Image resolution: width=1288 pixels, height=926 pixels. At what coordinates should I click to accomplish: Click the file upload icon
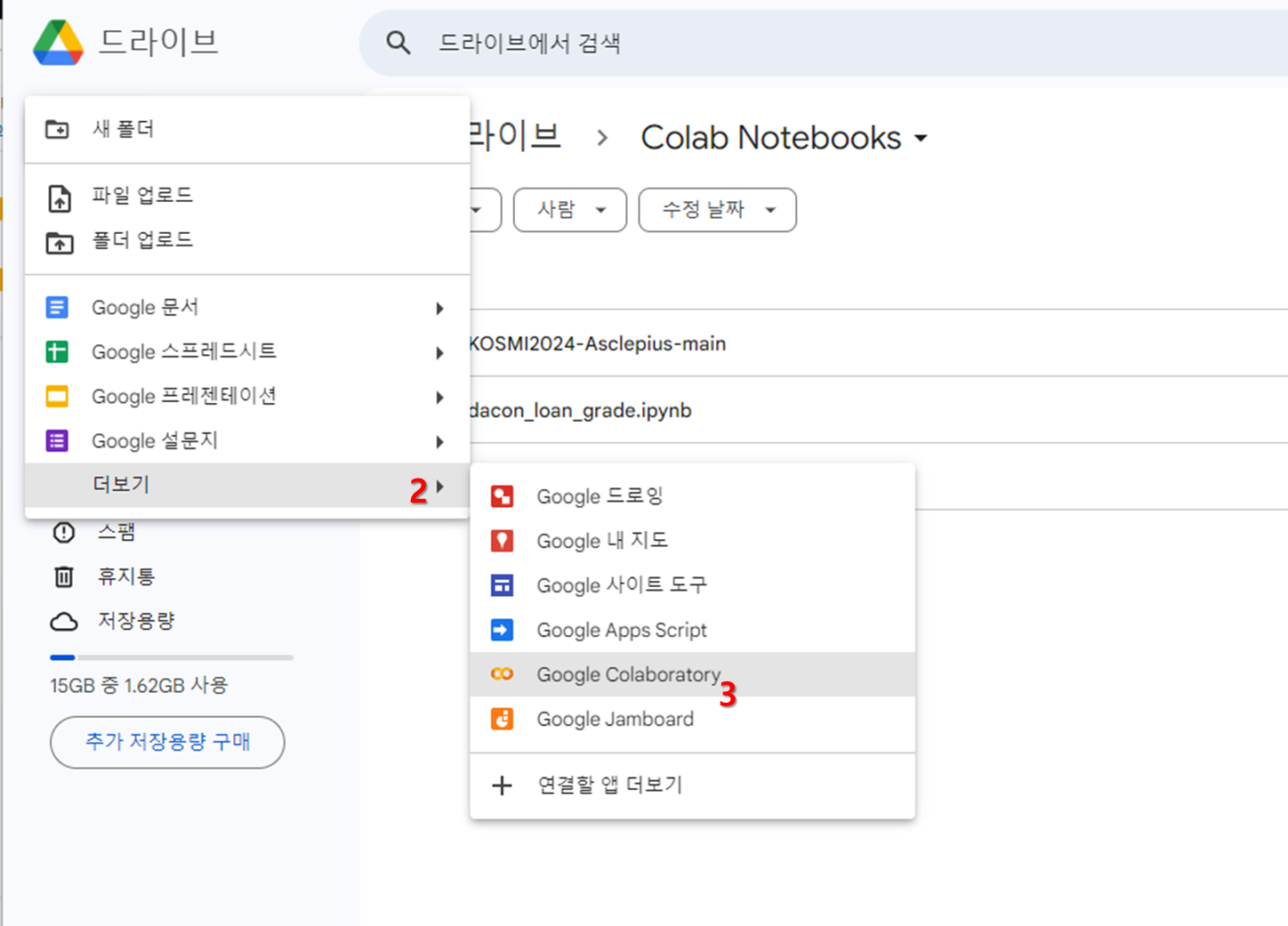point(60,197)
